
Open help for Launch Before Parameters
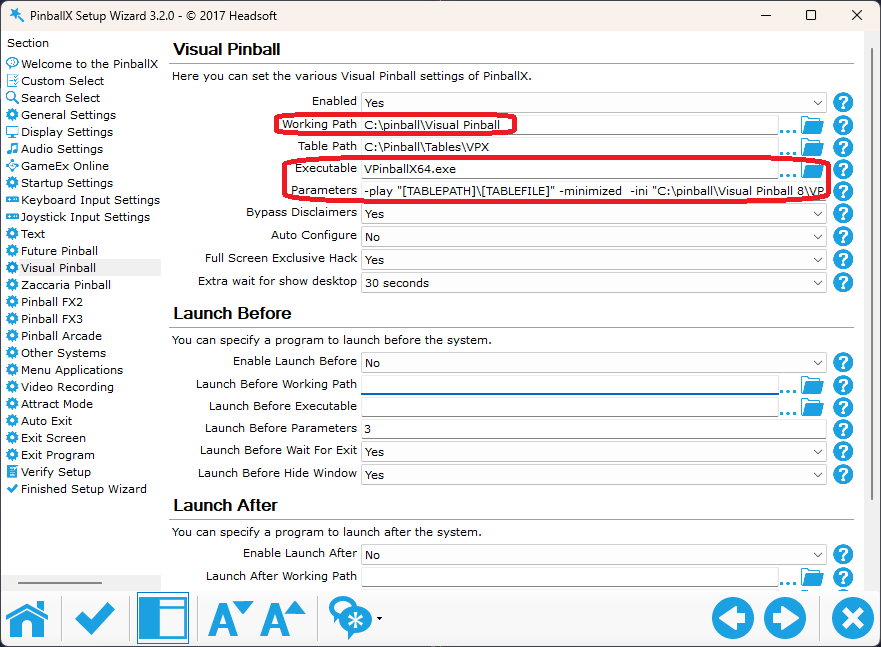(x=843, y=429)
